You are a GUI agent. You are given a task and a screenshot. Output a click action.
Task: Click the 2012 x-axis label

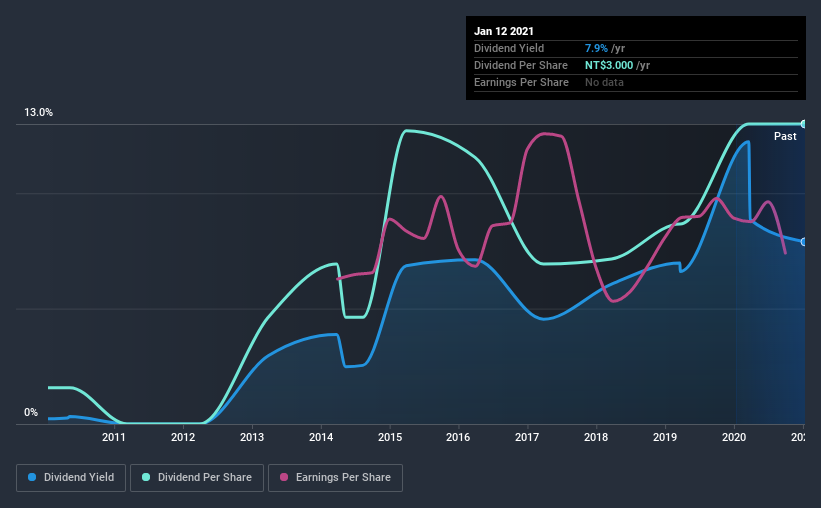[x=183, y=437]
